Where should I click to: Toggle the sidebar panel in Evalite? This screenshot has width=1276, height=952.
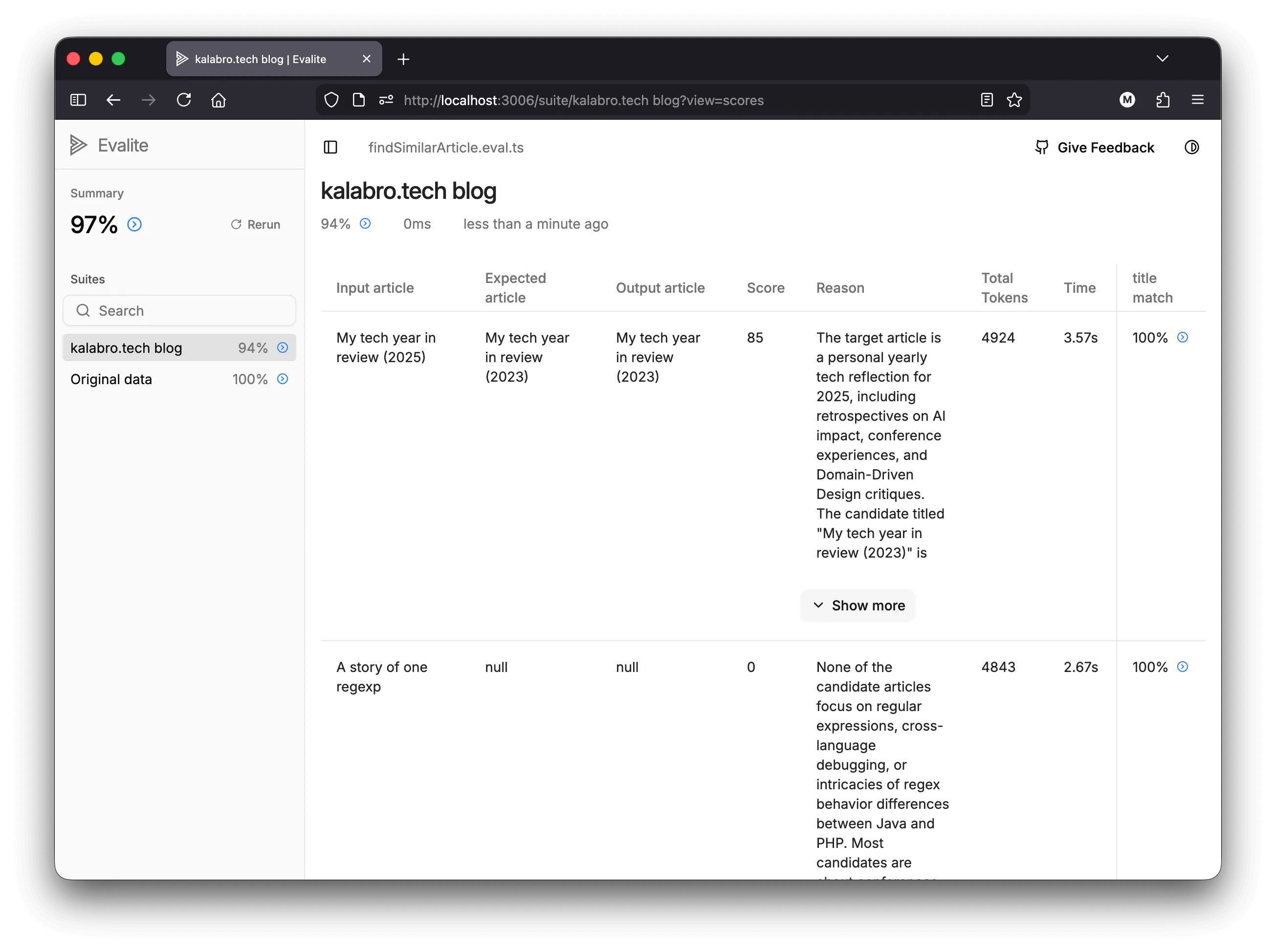tap(330, 148)
